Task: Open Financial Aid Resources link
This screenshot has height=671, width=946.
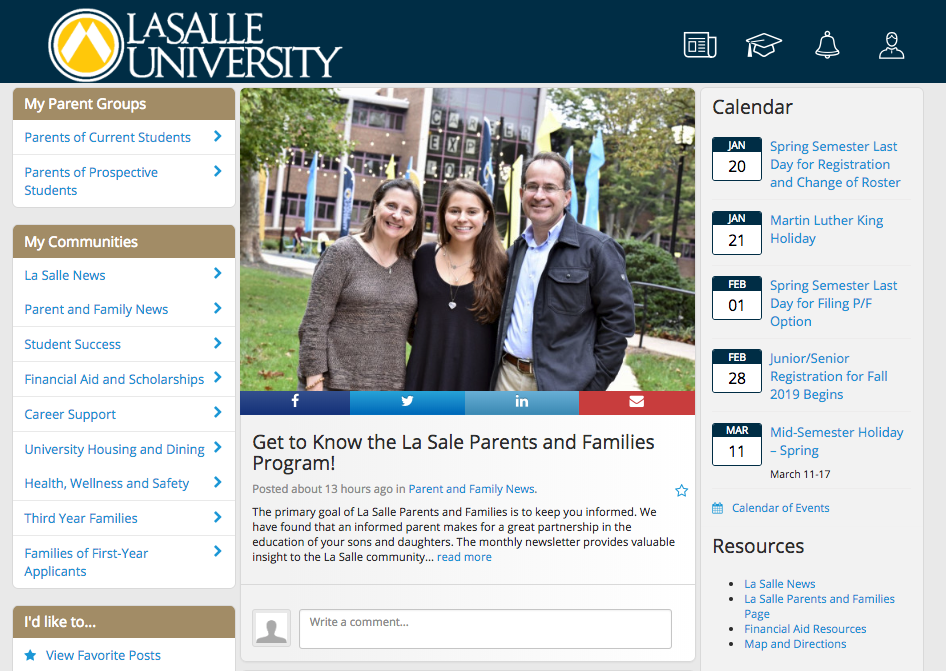Action: point(805,629)
